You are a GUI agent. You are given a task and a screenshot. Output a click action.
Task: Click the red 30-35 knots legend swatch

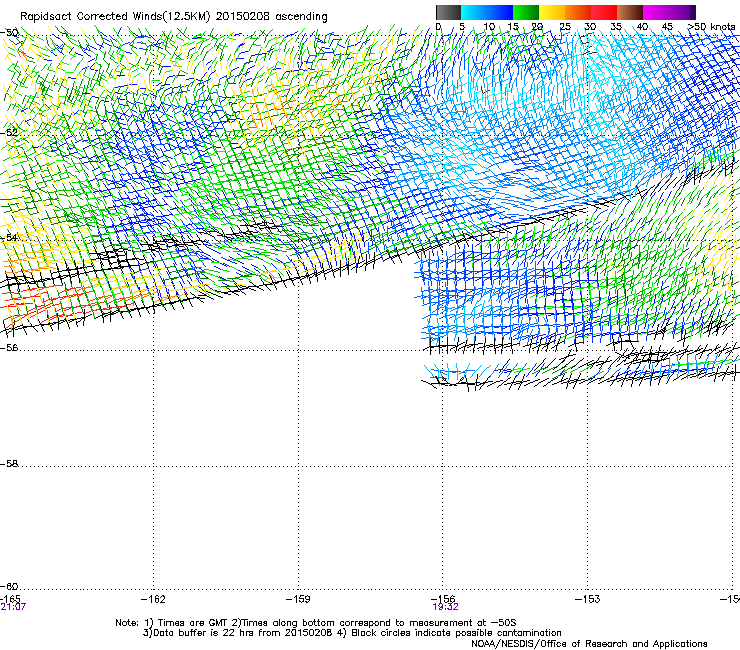(604, 12)
